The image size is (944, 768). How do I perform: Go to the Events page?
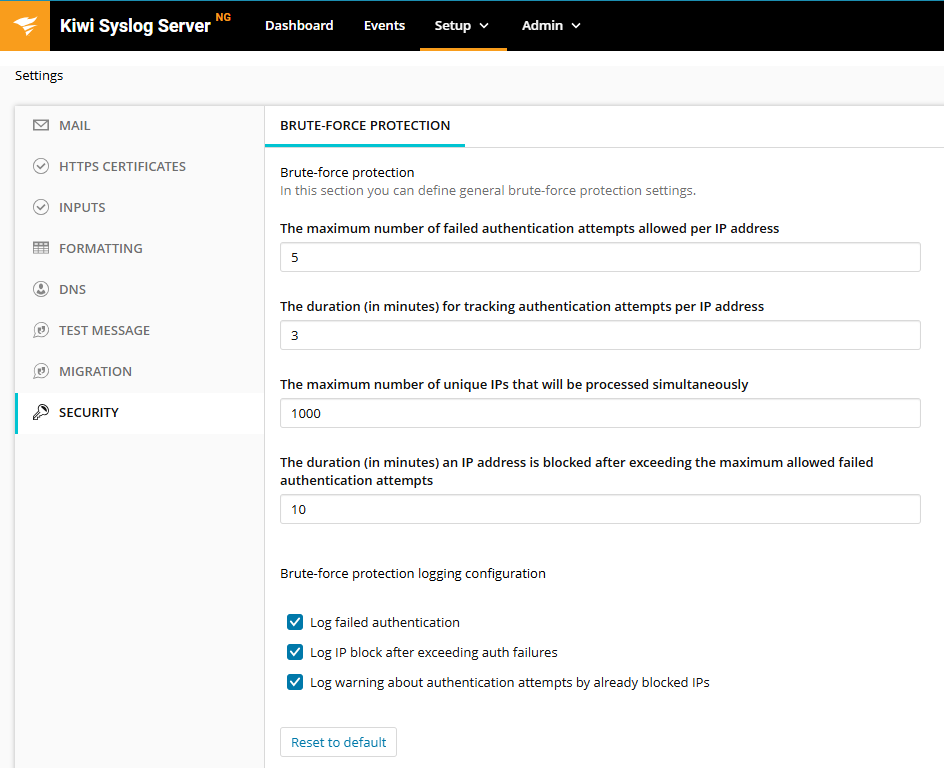384,25
